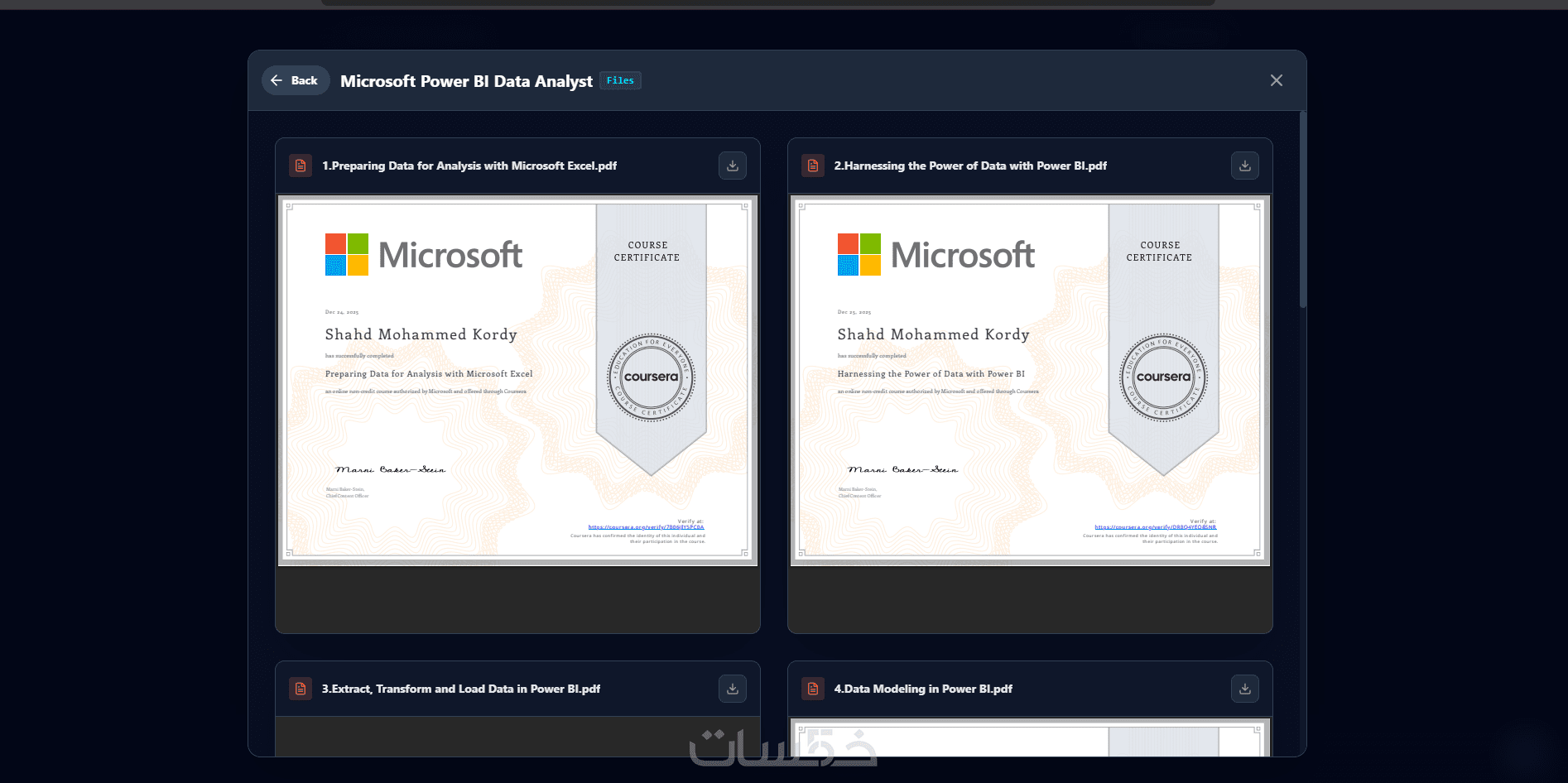
Task: Open the Preparing Data for Analysis certificate preview
Action: [517, 381]
